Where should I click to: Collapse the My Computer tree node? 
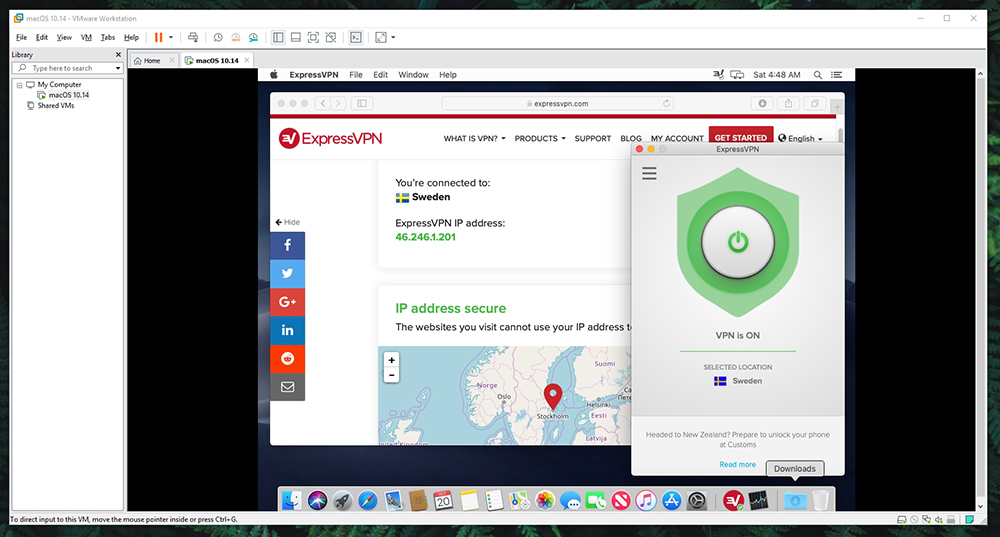19,85
